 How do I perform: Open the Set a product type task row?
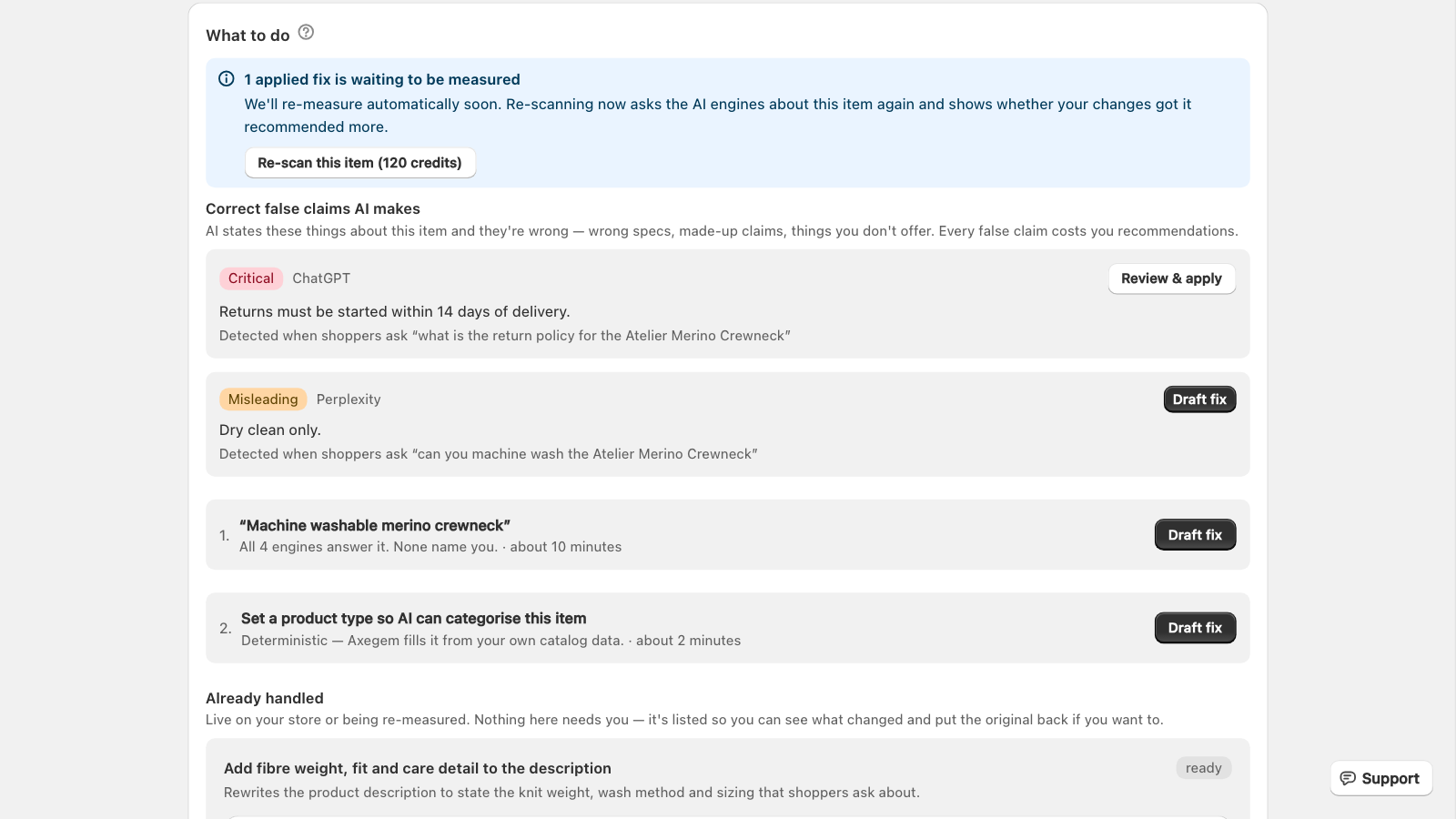(727, 628)
